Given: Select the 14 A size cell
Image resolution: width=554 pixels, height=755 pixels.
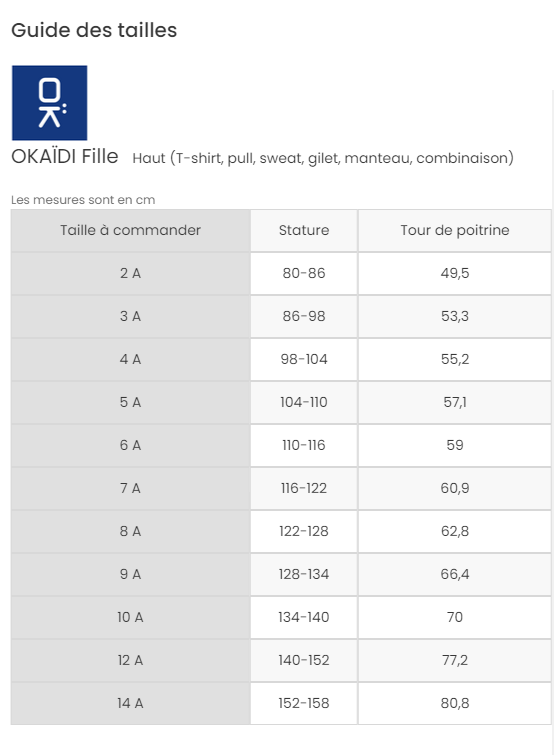Looking at the screenshot, I should (x=130, y=703).
